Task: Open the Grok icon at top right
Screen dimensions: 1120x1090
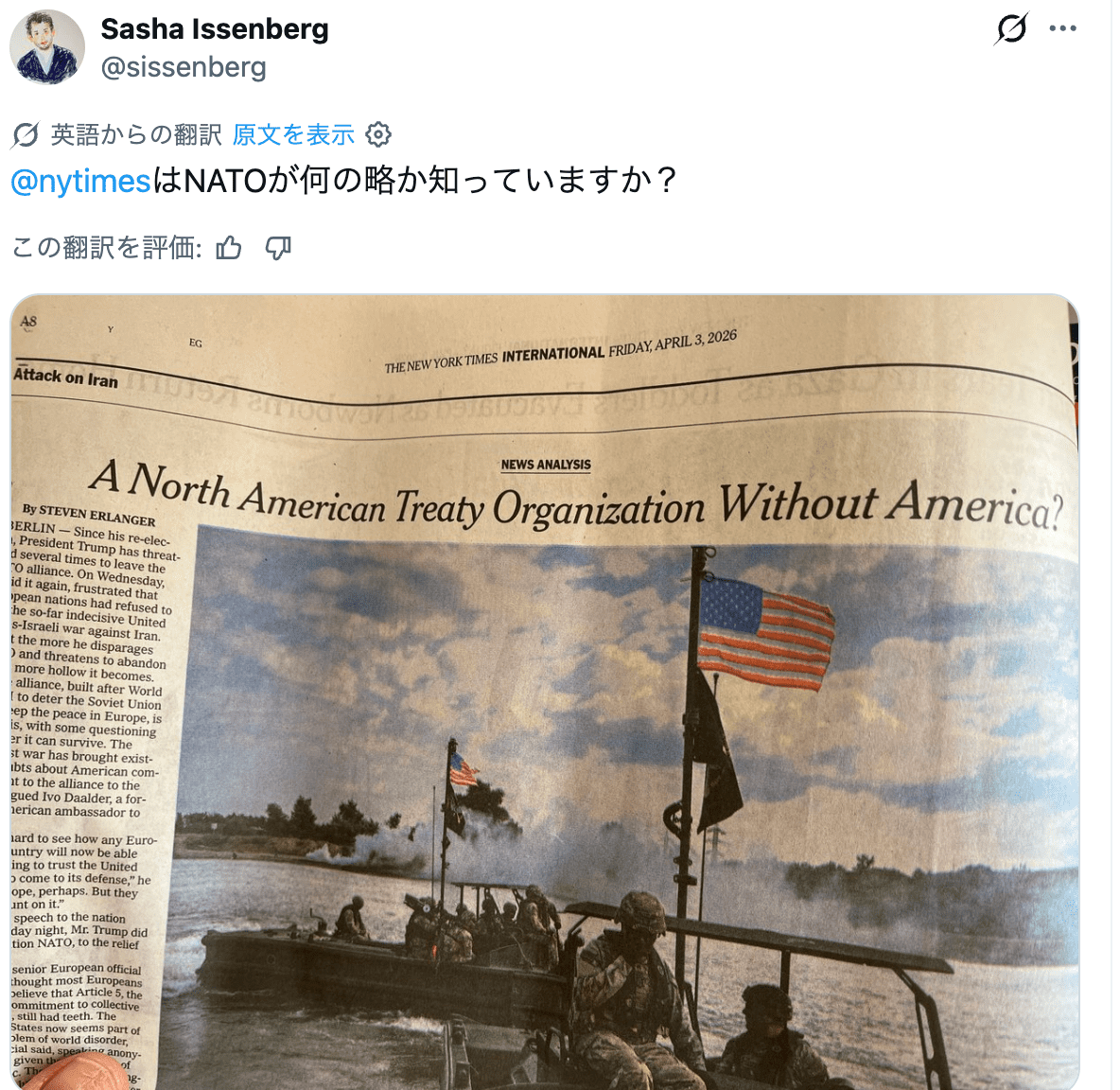Action: click(1011, 28)
